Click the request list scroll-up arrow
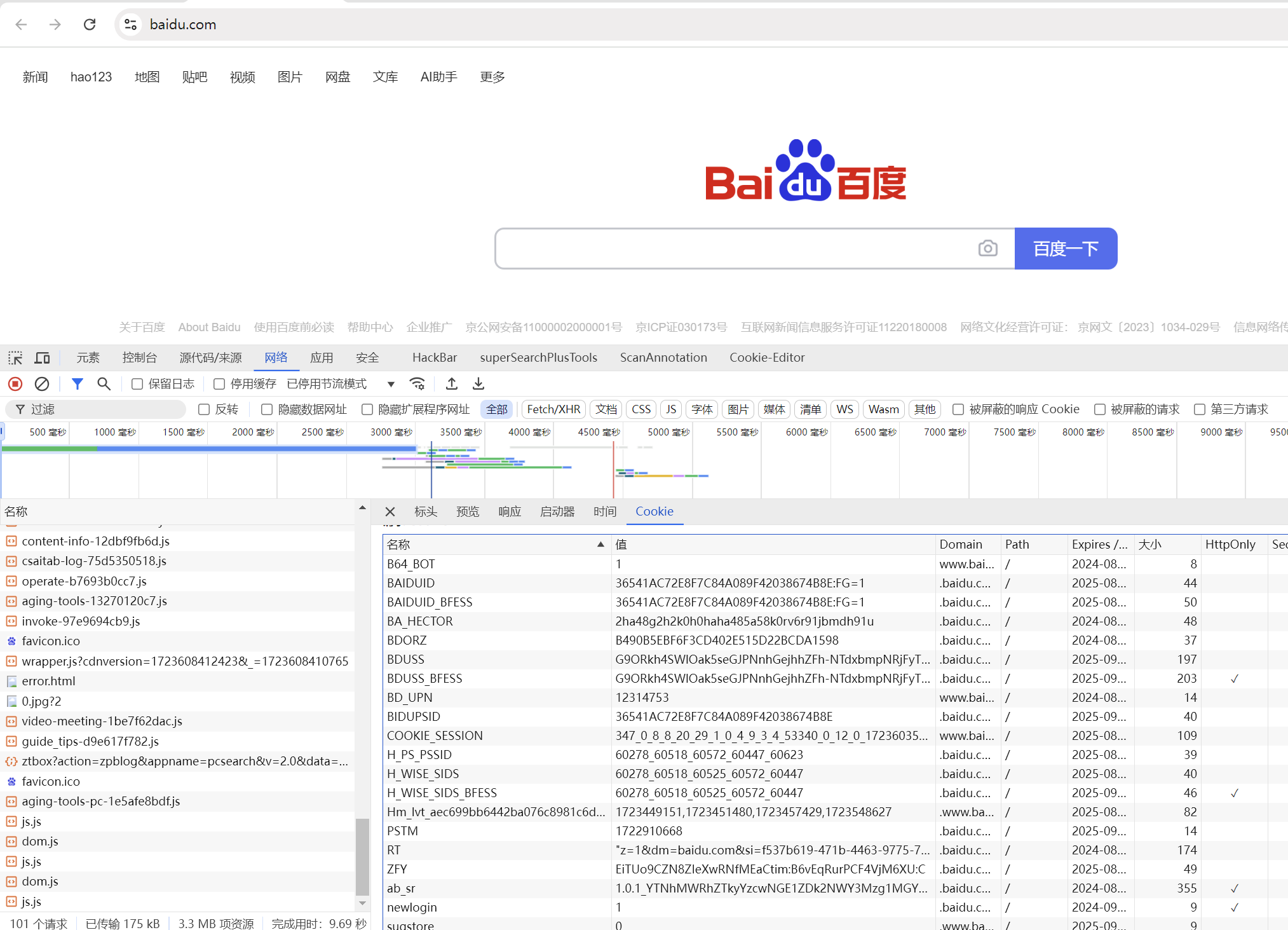The image size is (1288, 930). pyautogui.click(x=362, y=508)
